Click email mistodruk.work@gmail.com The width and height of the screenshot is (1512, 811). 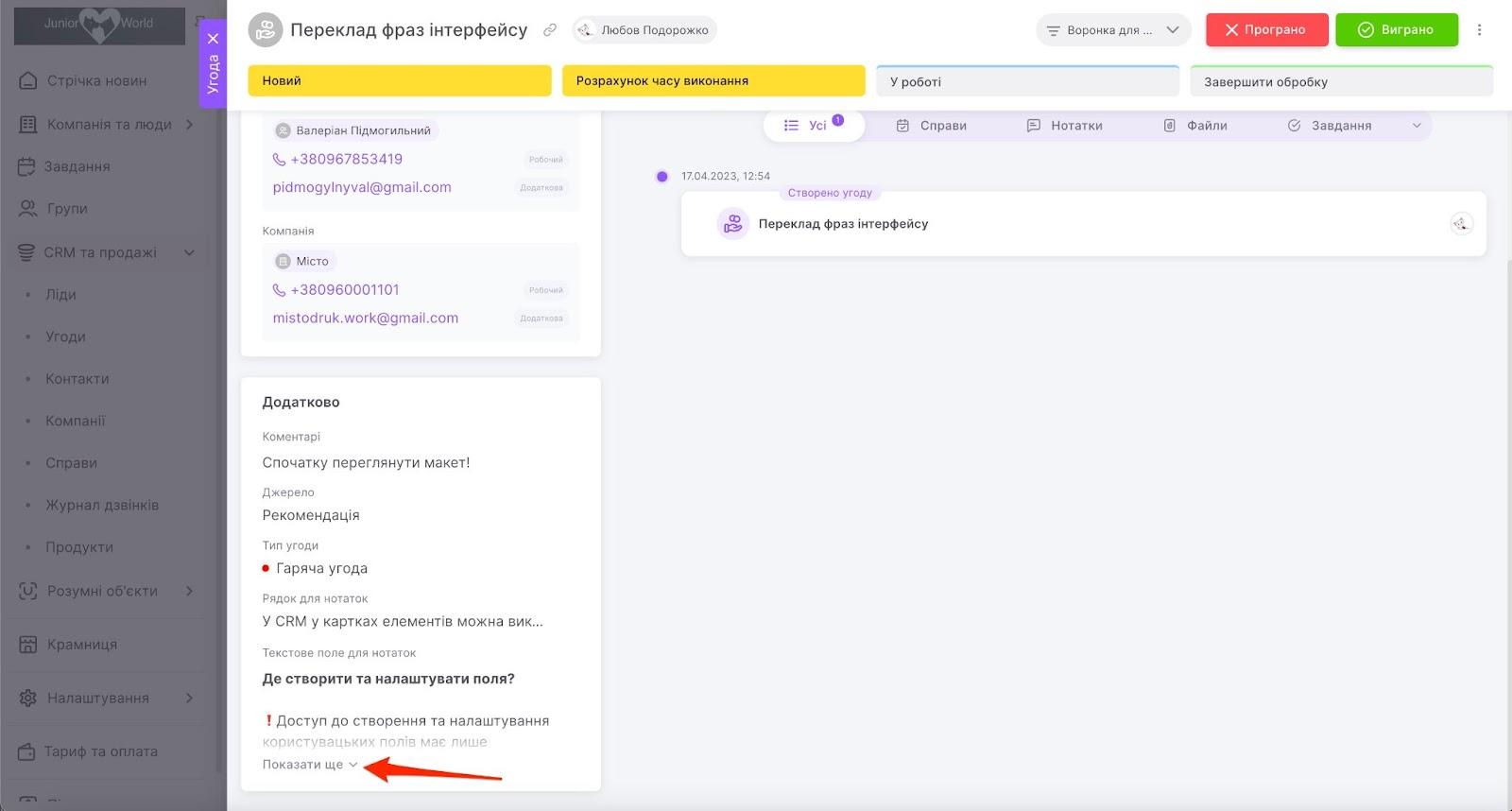click(x=366, y=318)
